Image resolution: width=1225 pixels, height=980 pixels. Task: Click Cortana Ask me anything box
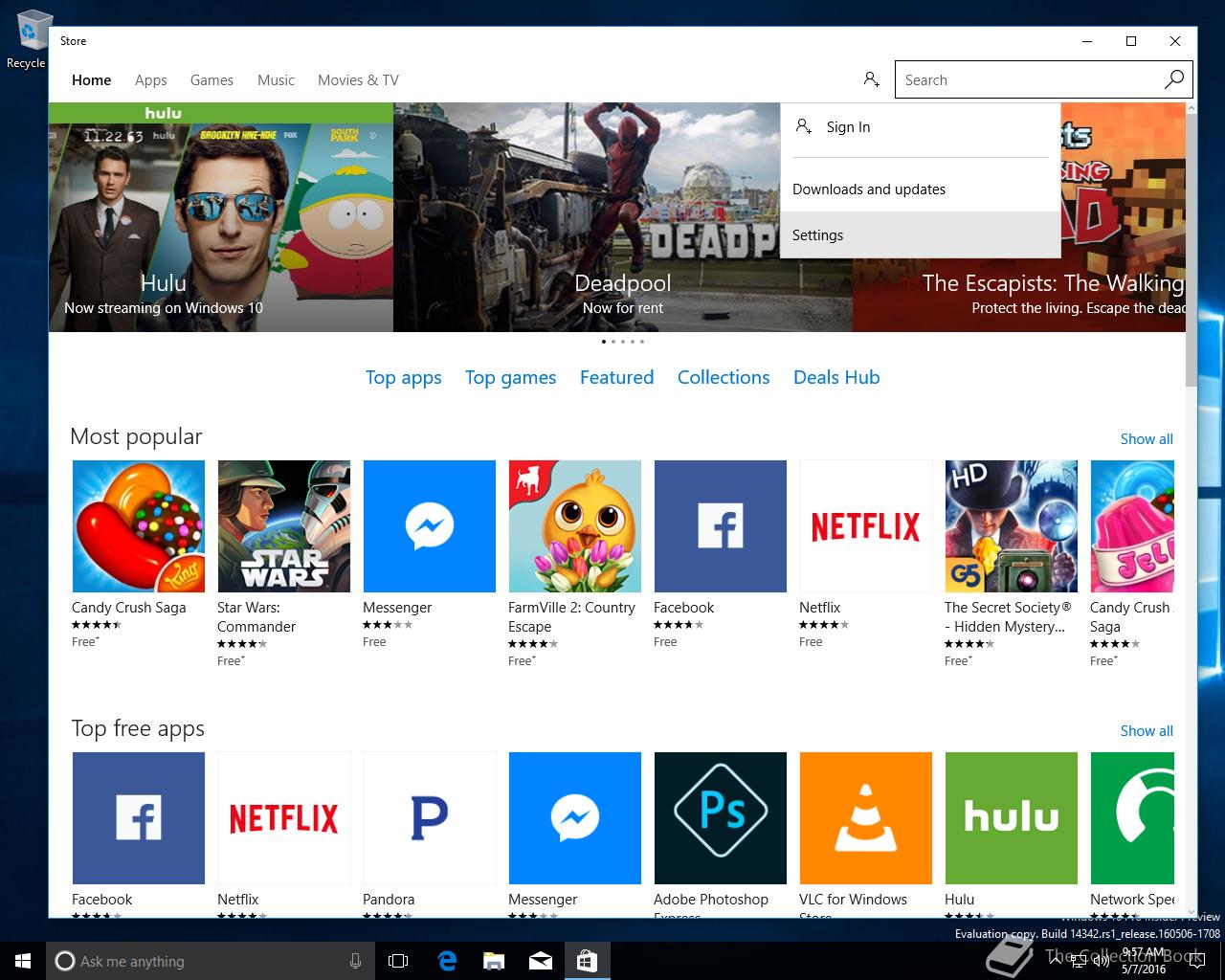pos(211,961)
